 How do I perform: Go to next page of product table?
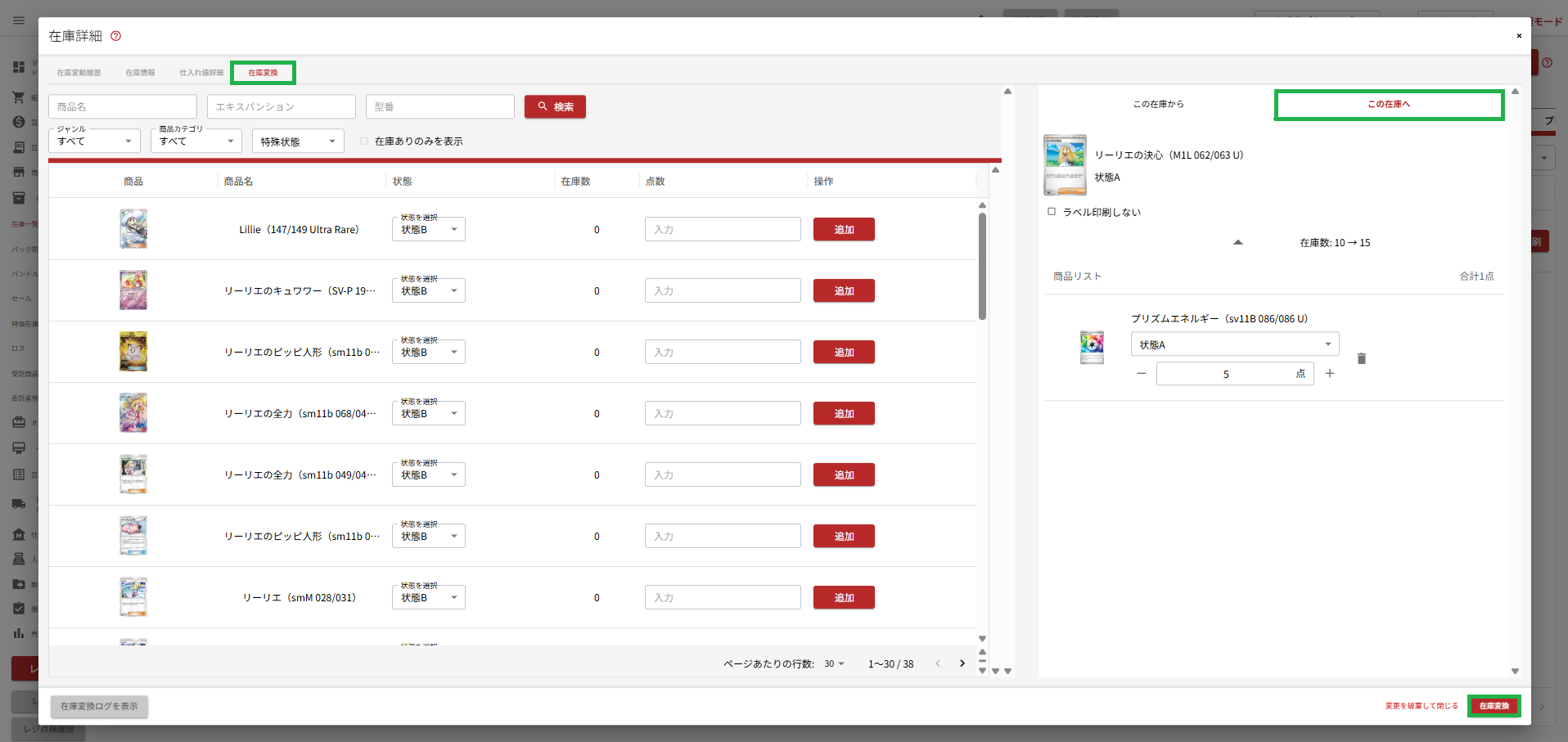[962, 663]
